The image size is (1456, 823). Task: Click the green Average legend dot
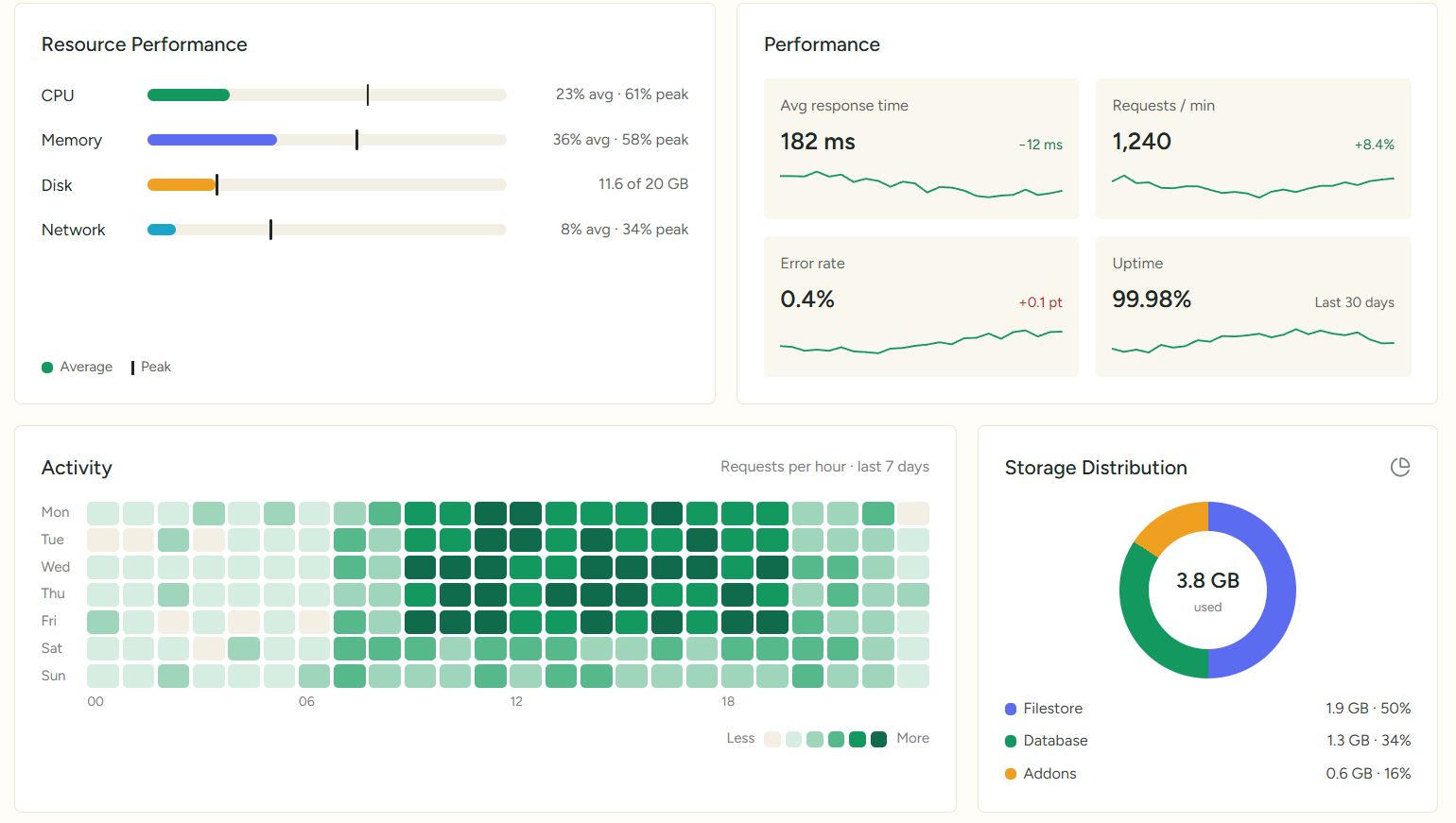click(47, 368)
